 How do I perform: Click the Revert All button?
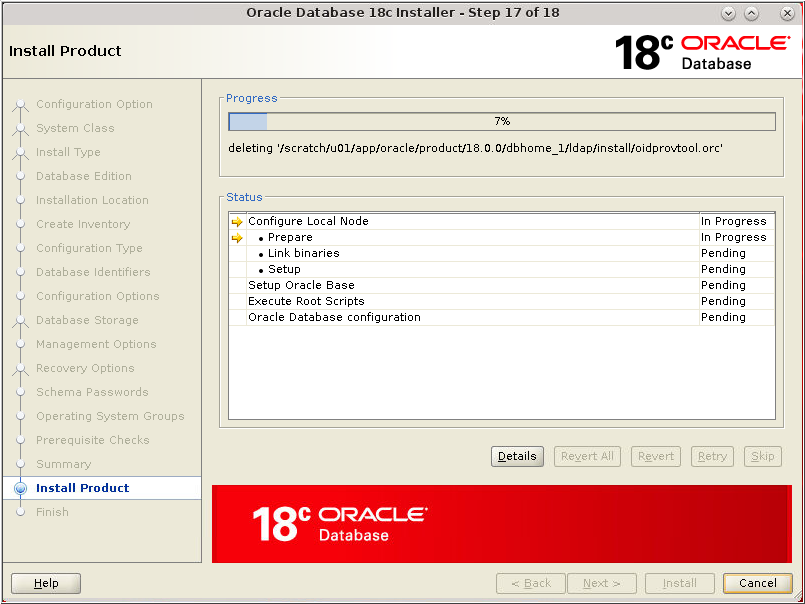pyautogui.click(x=587, y=456)
